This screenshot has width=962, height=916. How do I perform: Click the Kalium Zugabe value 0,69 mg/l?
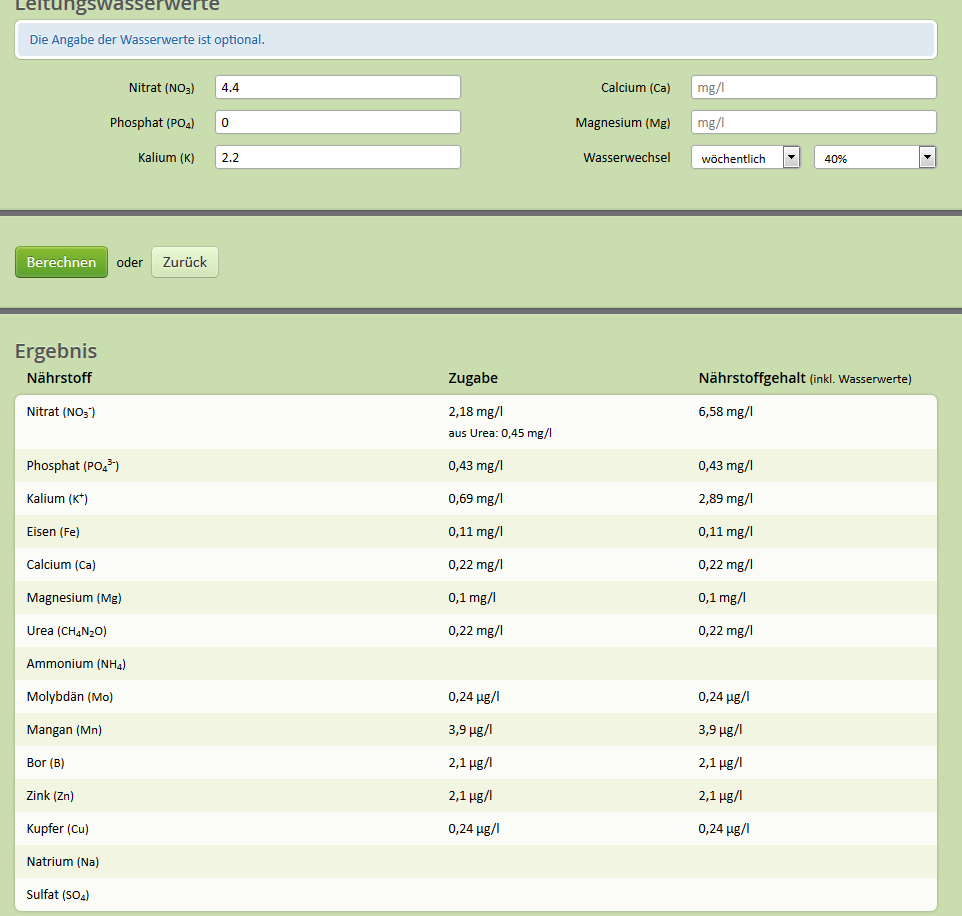(475, 499)
